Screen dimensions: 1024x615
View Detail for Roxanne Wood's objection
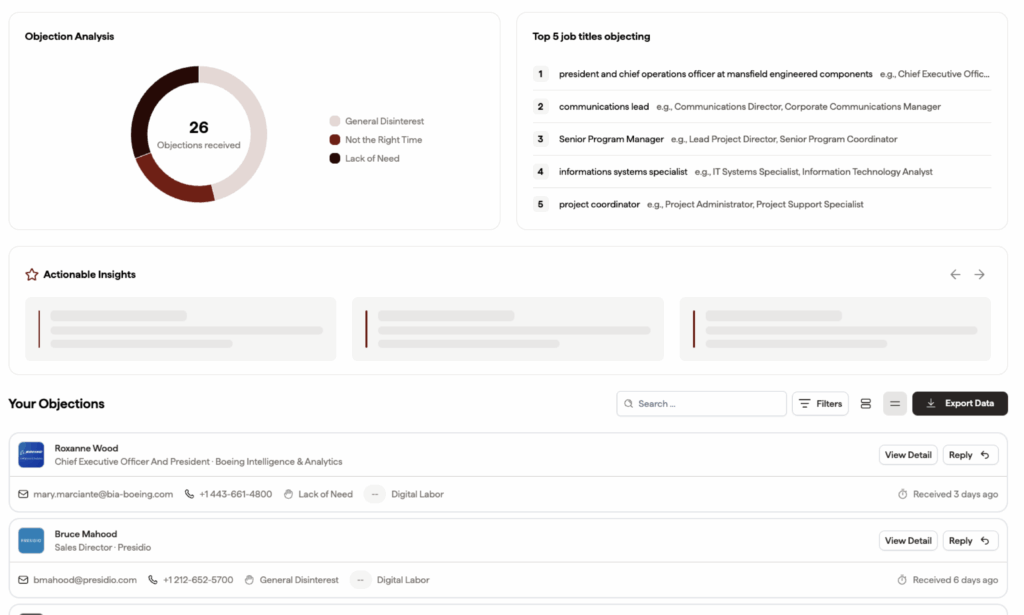[x=908, y=455]
